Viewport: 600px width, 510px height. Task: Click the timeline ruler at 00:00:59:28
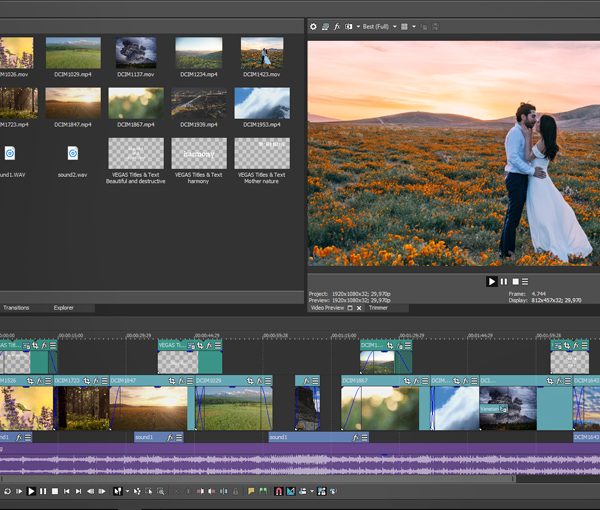coord(275,336)
